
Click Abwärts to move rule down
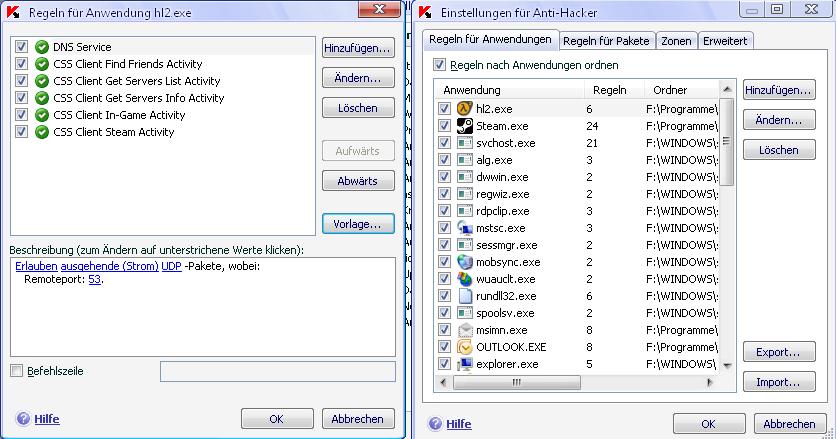click(x=358, y=181)
